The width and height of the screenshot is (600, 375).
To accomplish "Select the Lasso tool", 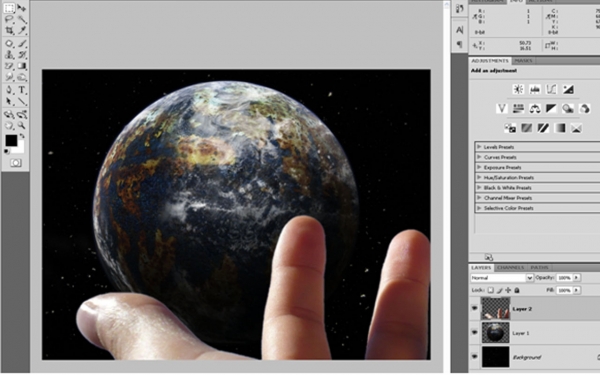I will pos(9,19).
